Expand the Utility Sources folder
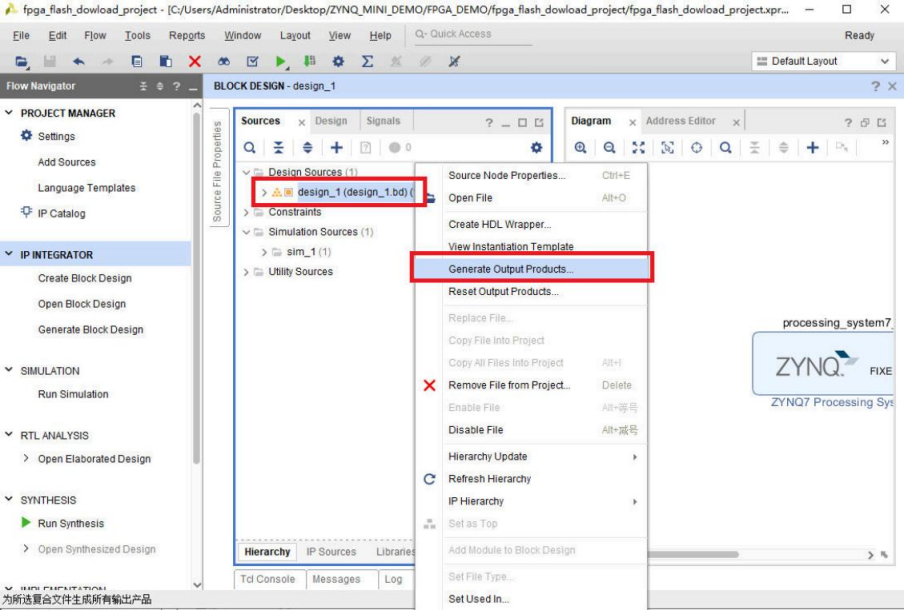Image resolution: width=904 pixels, height=610 pixels. click(x=247, y=272)
